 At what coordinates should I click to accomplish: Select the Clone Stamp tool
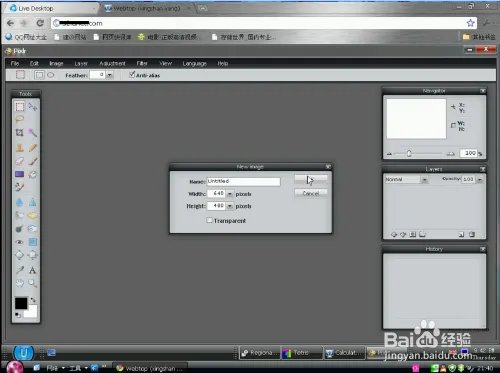point(20,147)
